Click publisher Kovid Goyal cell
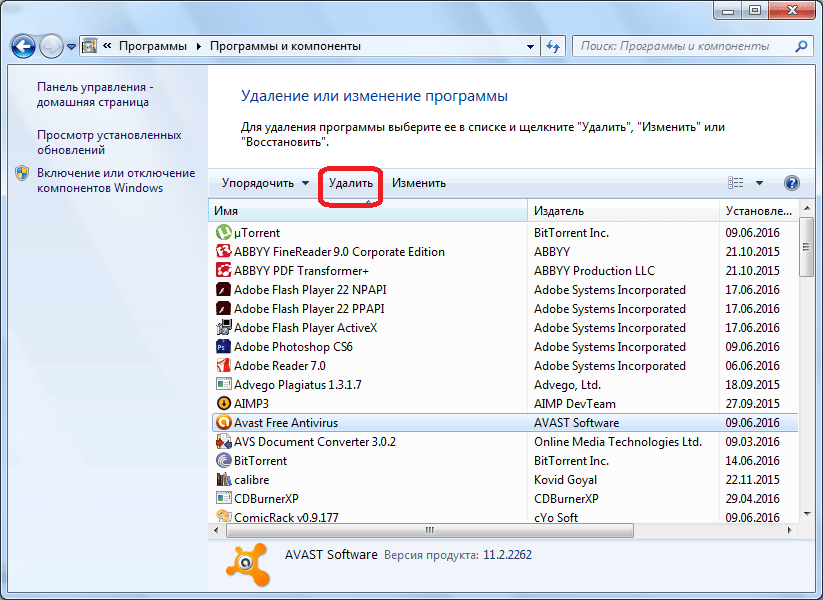The image size is (823, 600). [565, 480]
